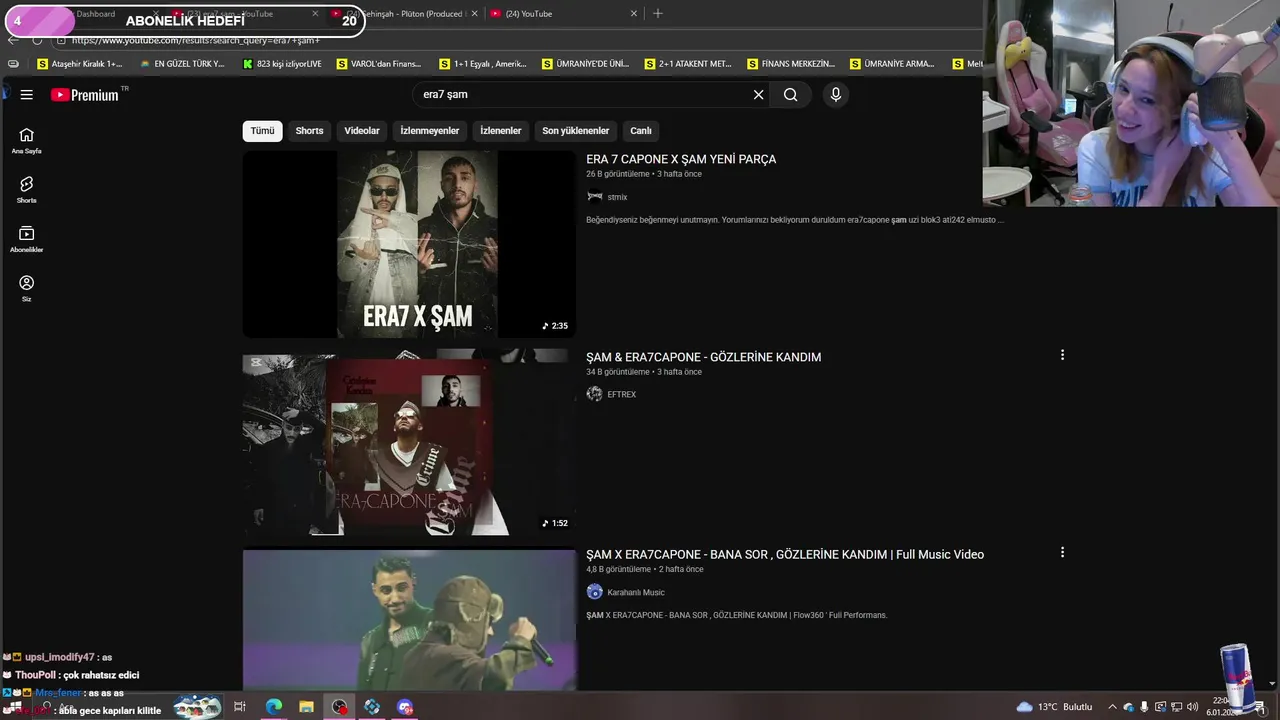
Task: Open the VAROL'dan Finans bookmark
Action: 379,64
